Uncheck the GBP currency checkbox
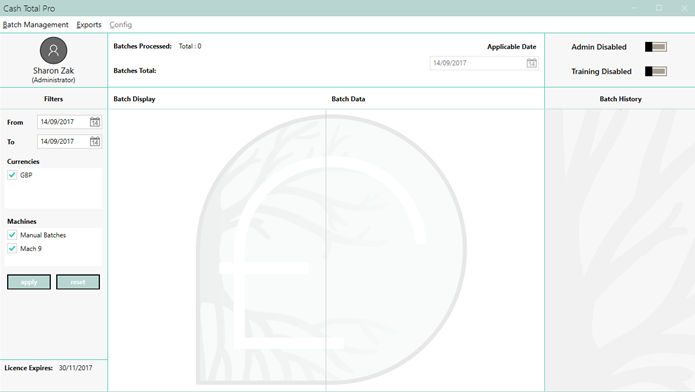This screenshot has width=695, height=392. coord(12,175)
